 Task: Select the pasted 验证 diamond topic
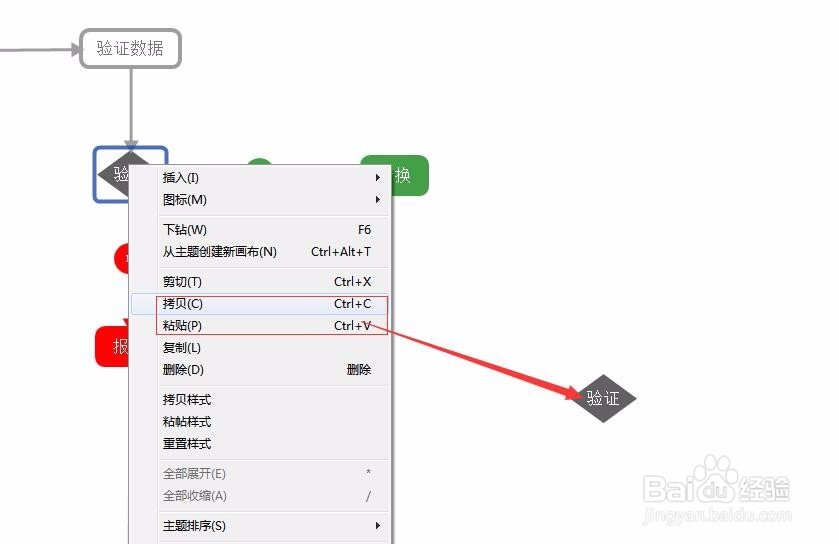click(603, 399)
